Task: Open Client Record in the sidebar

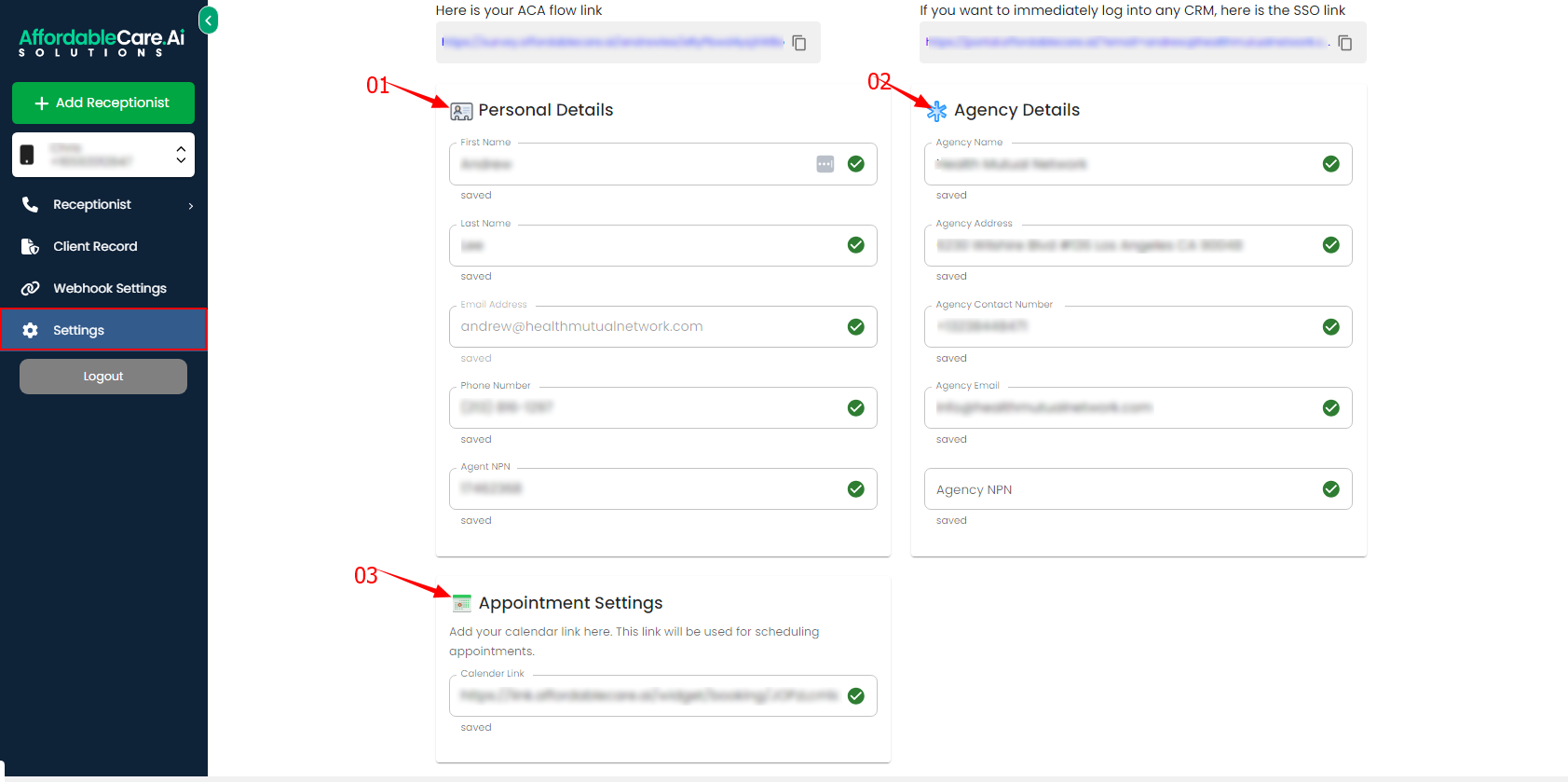Action: tap(95, 246)
